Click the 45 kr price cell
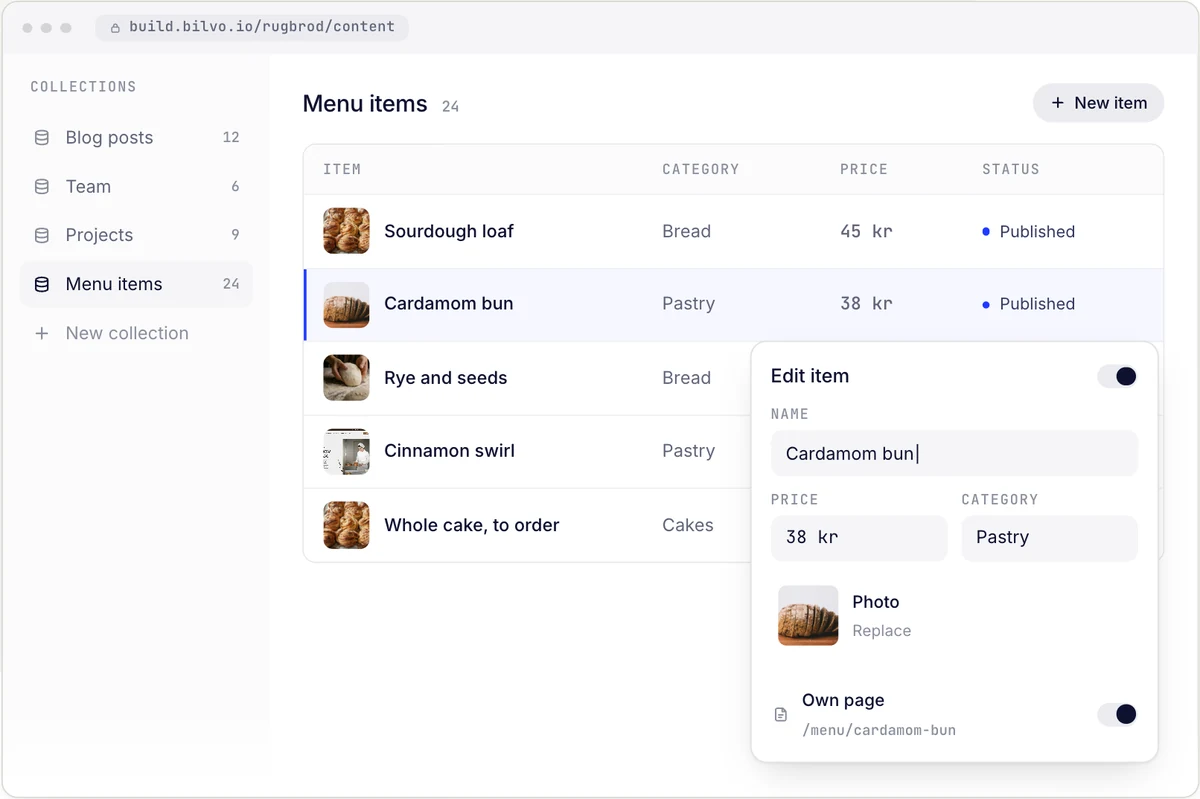The width and height of the screenshot is (1200, 799). [x=866, y=232]
